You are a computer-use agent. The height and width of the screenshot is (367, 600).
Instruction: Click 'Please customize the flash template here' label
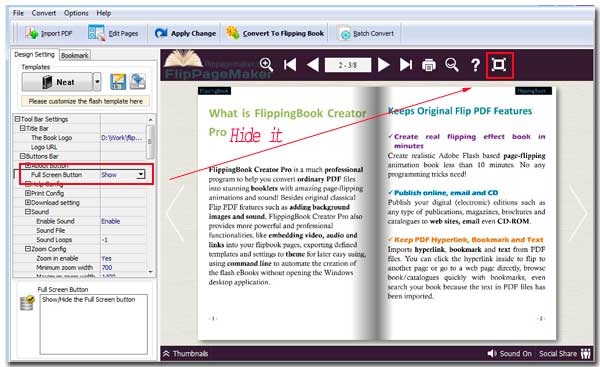[86, 101]
